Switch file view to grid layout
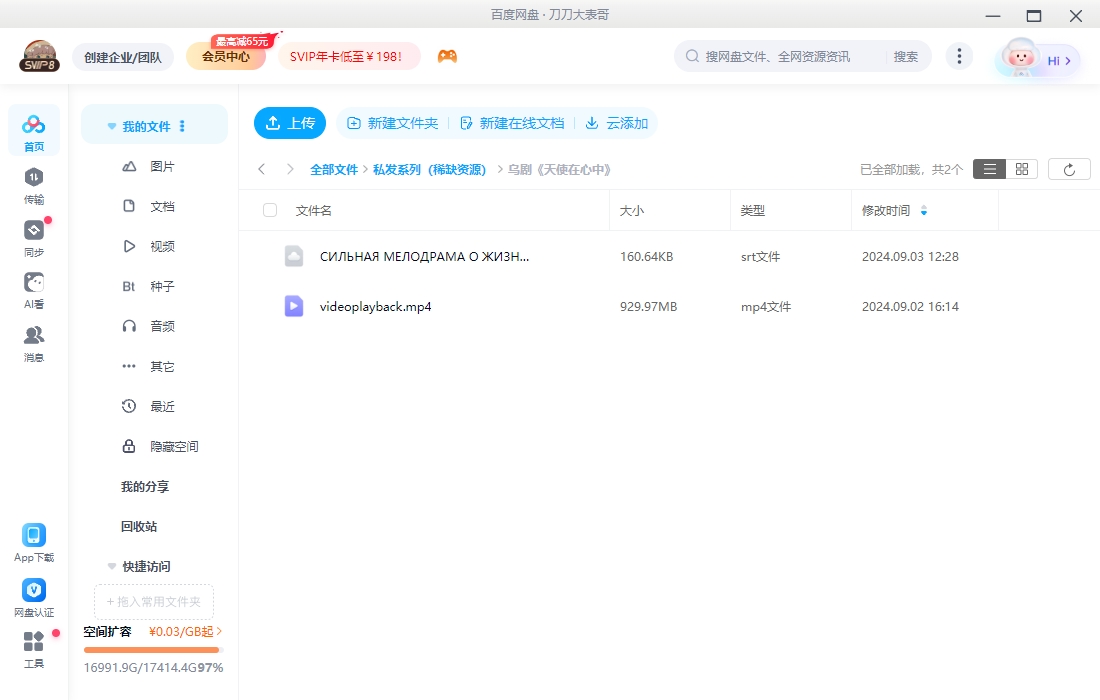Viewport: 1100px width, 700px height. tap(1021, 168)
